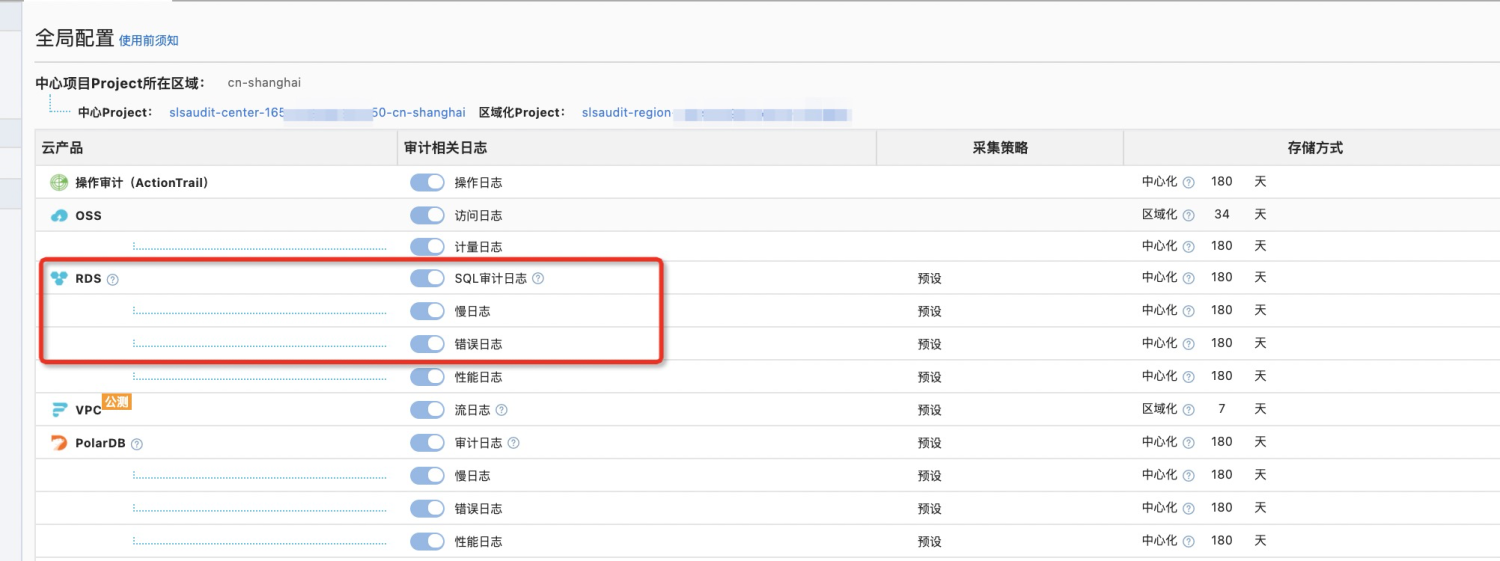Viewport: 1500px width, 561px height.
Task: Open help icon beside SQL审计日志
Action: tap(538, 278)
